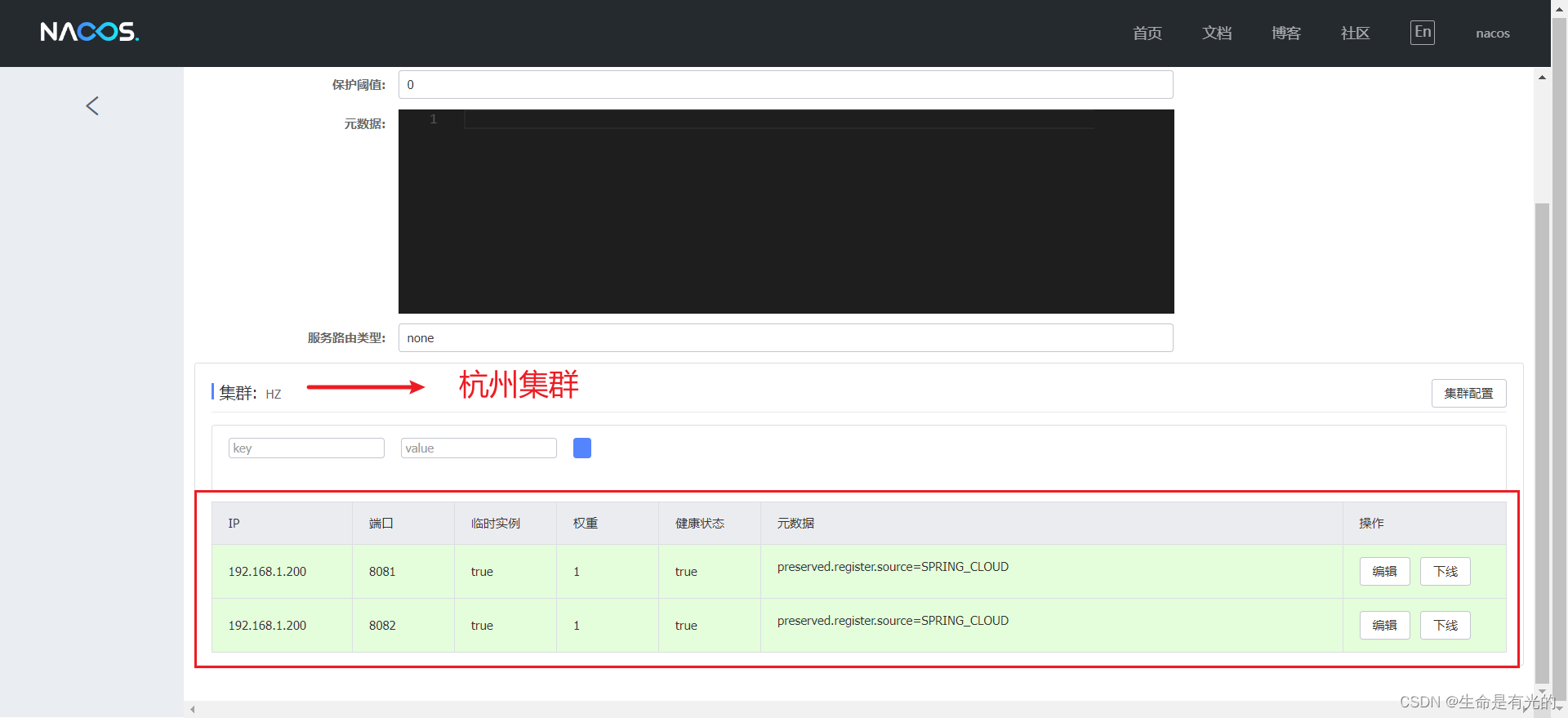The image size is (1568, 718).
Task: Click the blue filter add button
Action: (582, 448)
